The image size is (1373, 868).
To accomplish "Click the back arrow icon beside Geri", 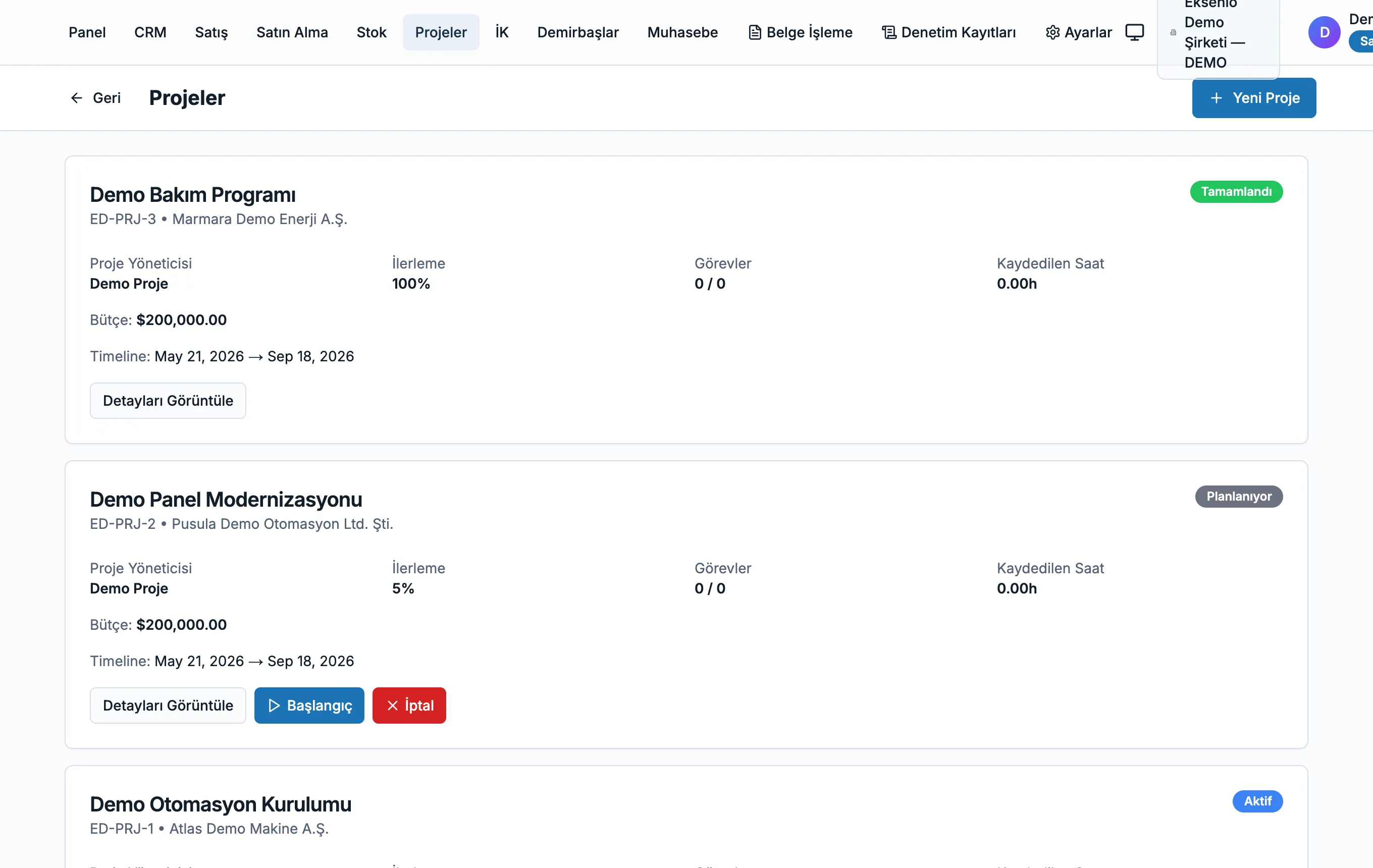I will [76, 98].
